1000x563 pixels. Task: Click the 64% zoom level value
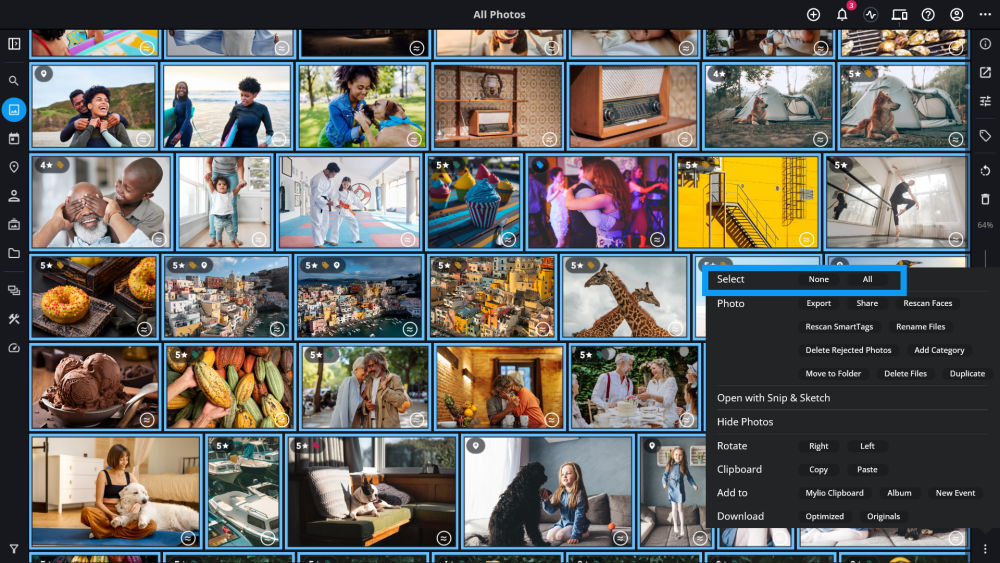tap(985, 225)
